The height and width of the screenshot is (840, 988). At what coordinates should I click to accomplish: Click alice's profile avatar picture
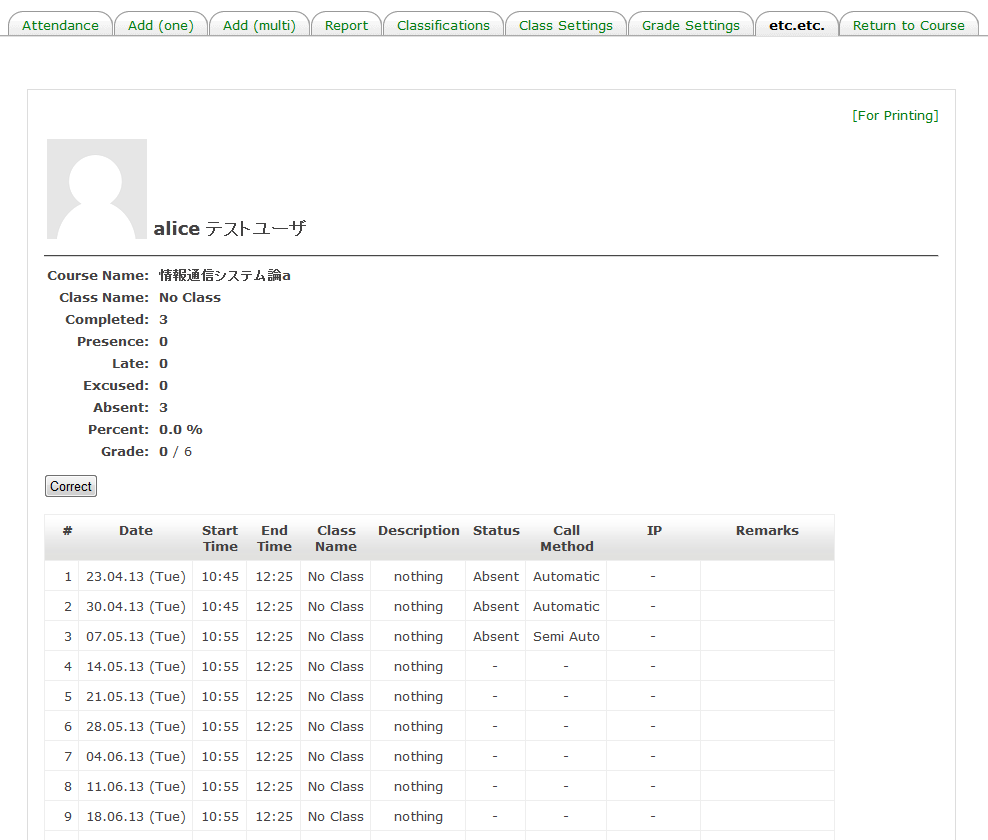tap(97, 189)
